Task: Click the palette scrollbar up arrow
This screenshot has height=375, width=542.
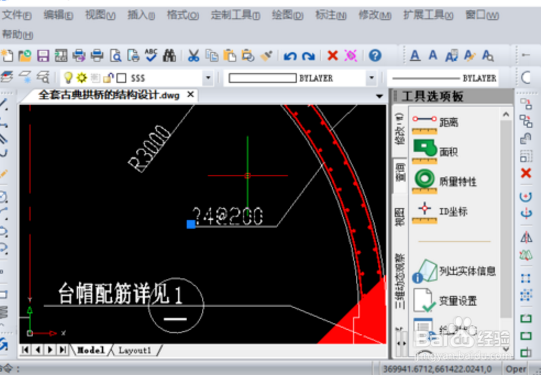Action: [506, 114]
